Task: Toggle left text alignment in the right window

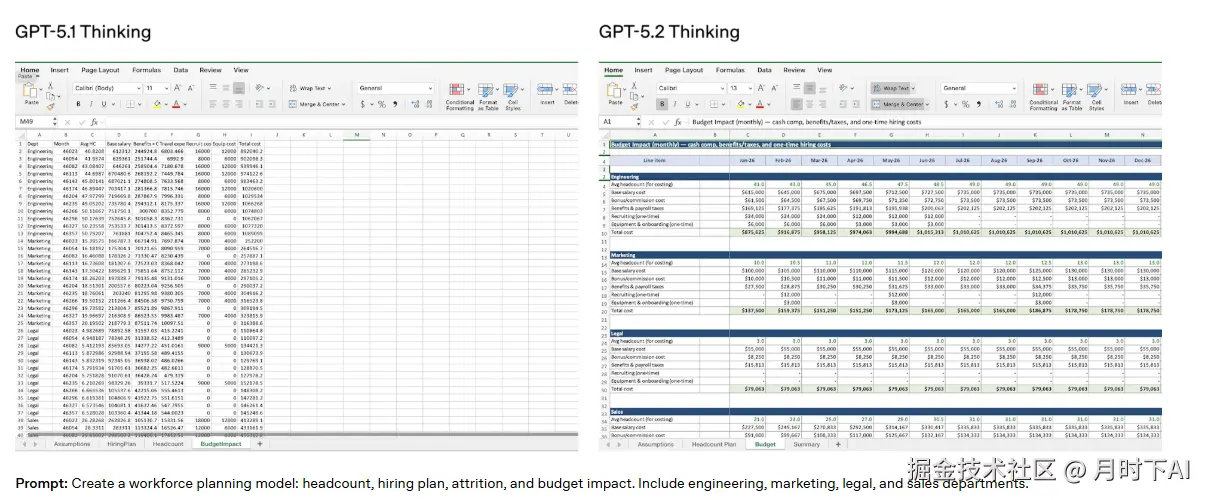Action: [796, 104]
